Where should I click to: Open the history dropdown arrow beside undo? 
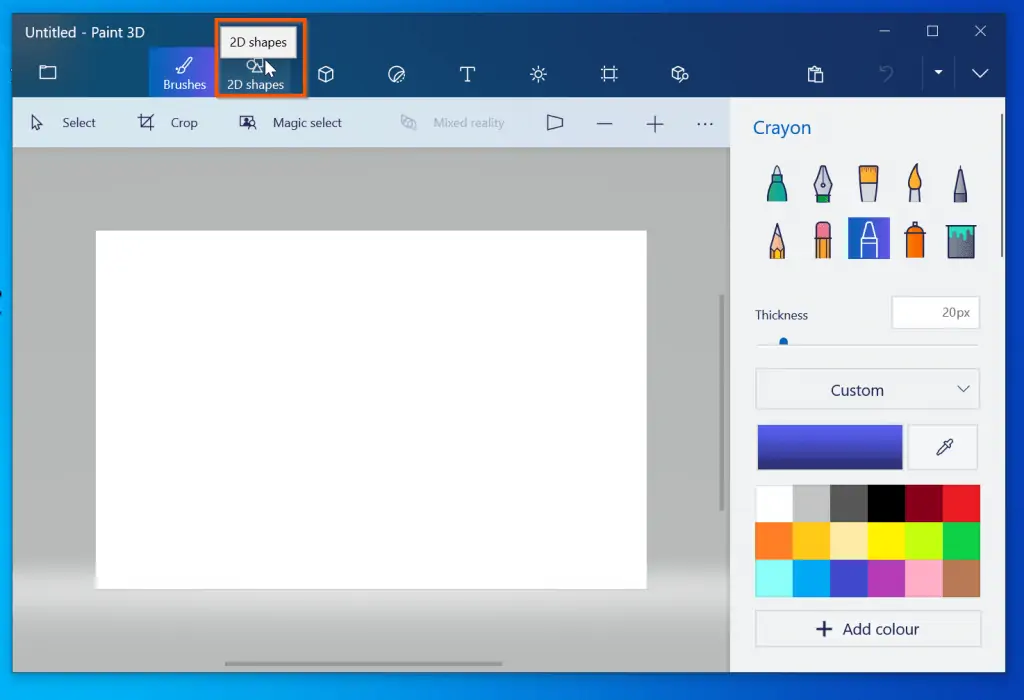(x=938, y=73)
